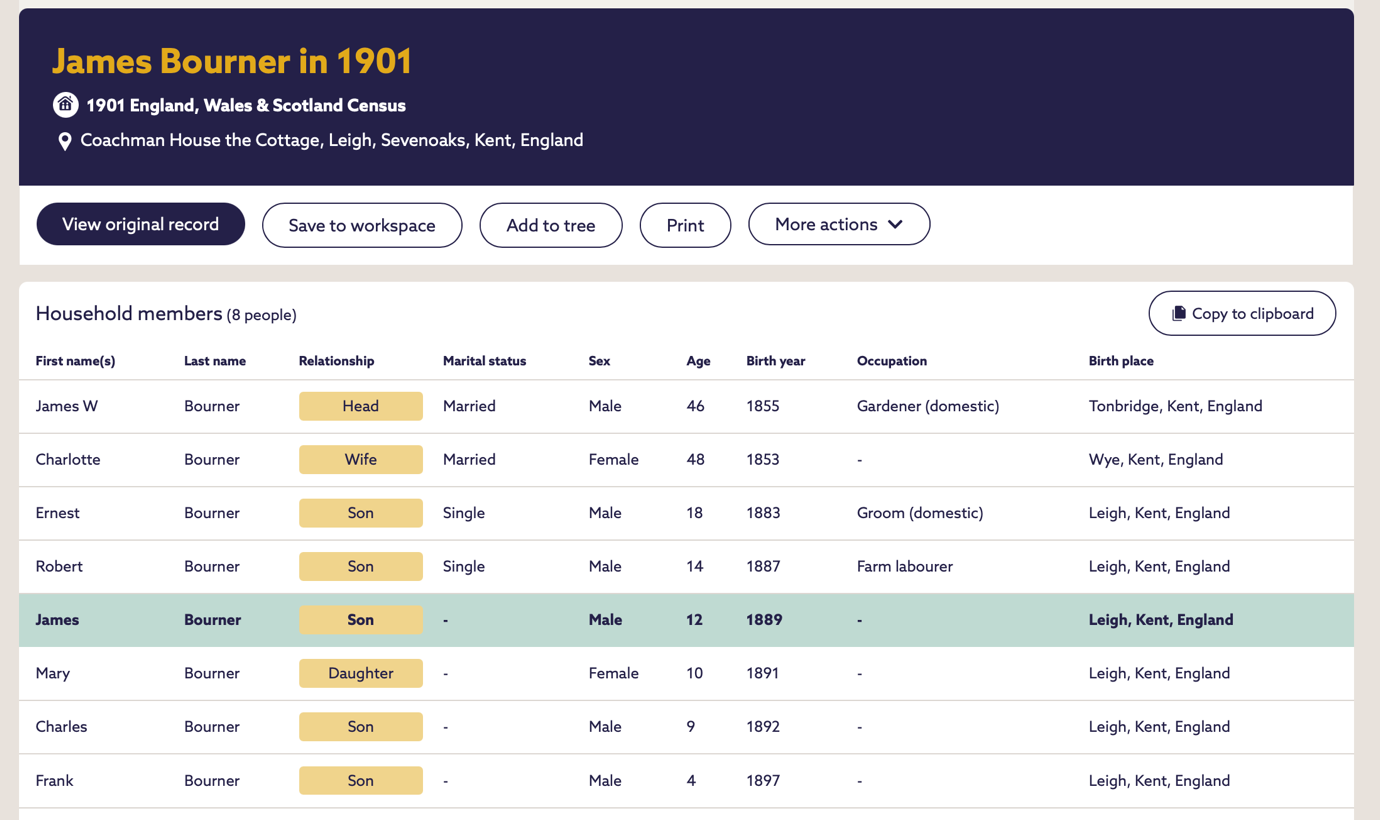Click the first name Charles
This screenshot has width=1380, height=820.
click(x=61, y=727)
